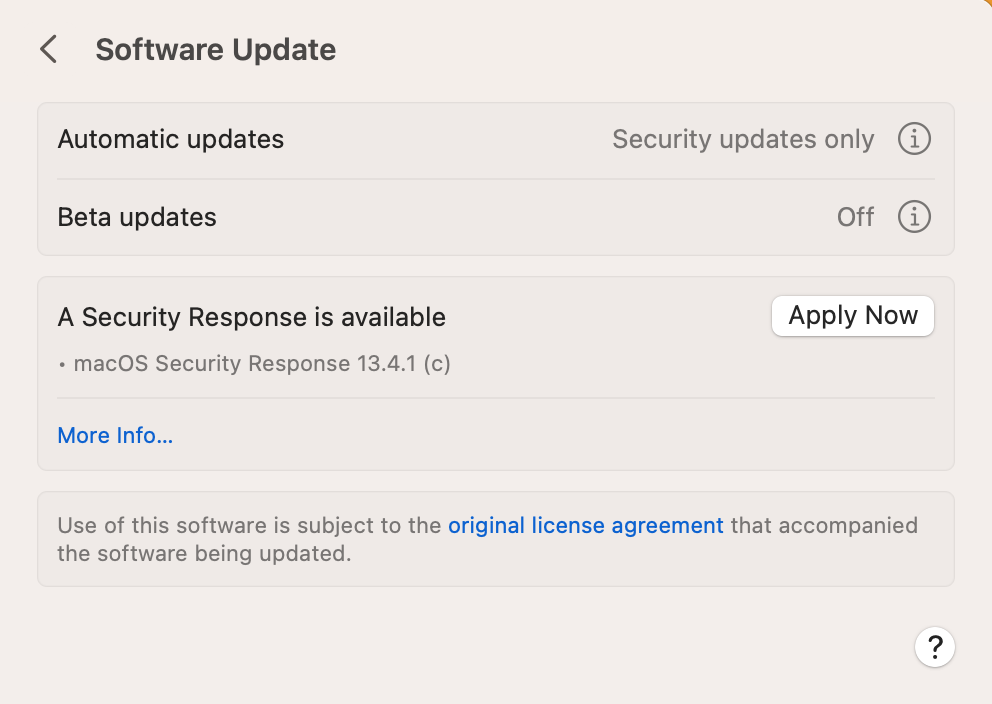Expand details for the available Security Response

pos(115,435)
